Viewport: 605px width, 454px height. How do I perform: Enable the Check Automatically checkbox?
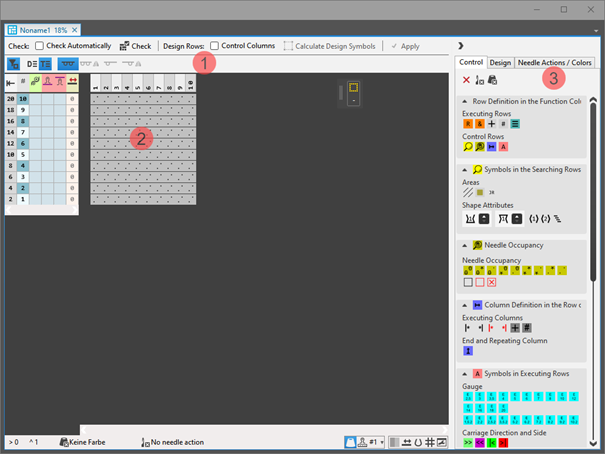point(39,46)
